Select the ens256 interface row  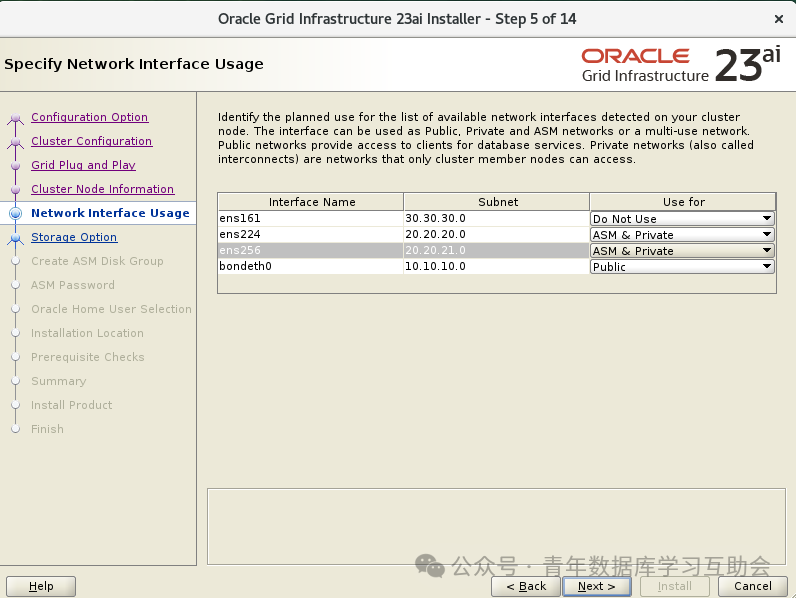[311, 250]
